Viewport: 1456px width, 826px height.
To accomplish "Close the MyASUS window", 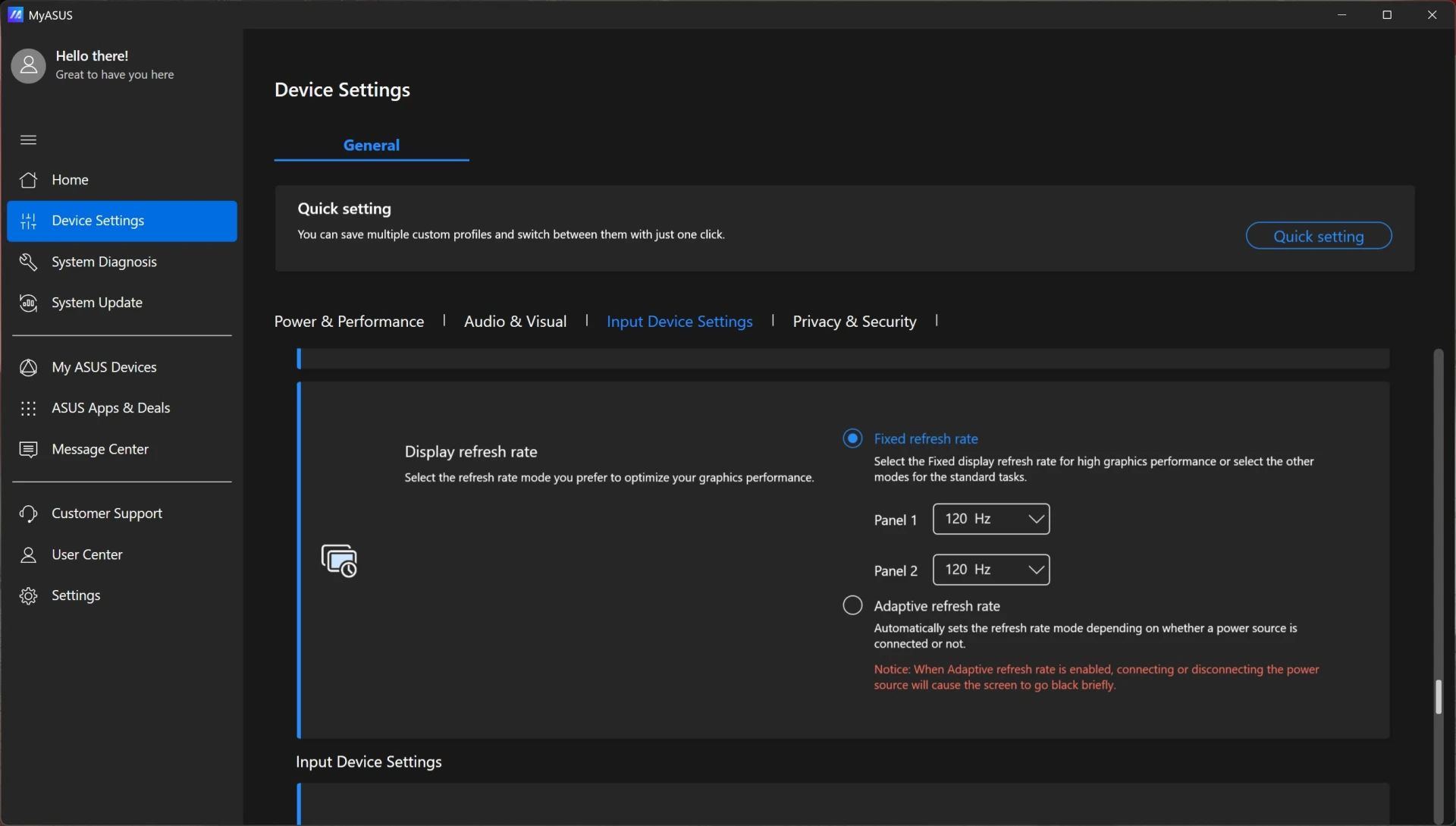I will 1432,14.
